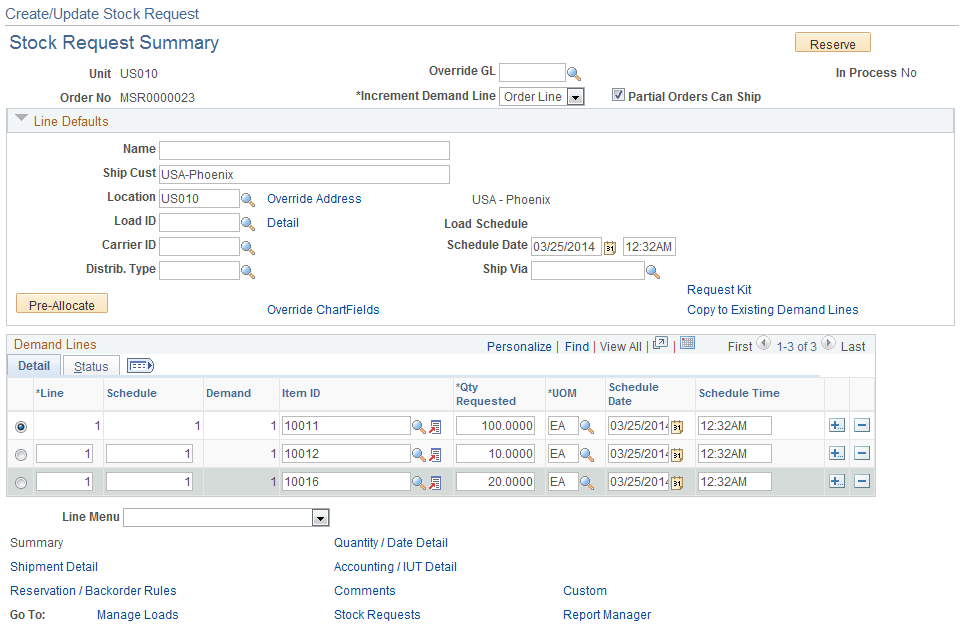Open the Item ID 10011 lookup

[416, 425]
